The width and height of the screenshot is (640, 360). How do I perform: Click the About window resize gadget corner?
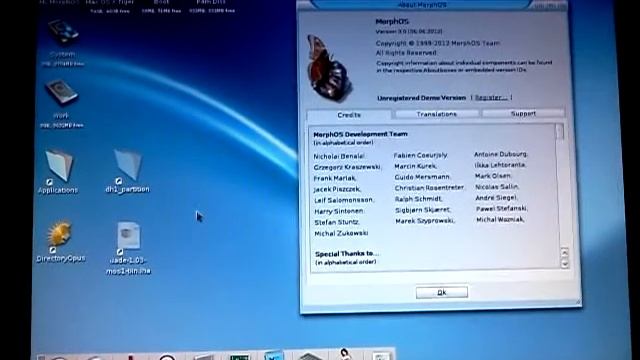coord(578,302)
